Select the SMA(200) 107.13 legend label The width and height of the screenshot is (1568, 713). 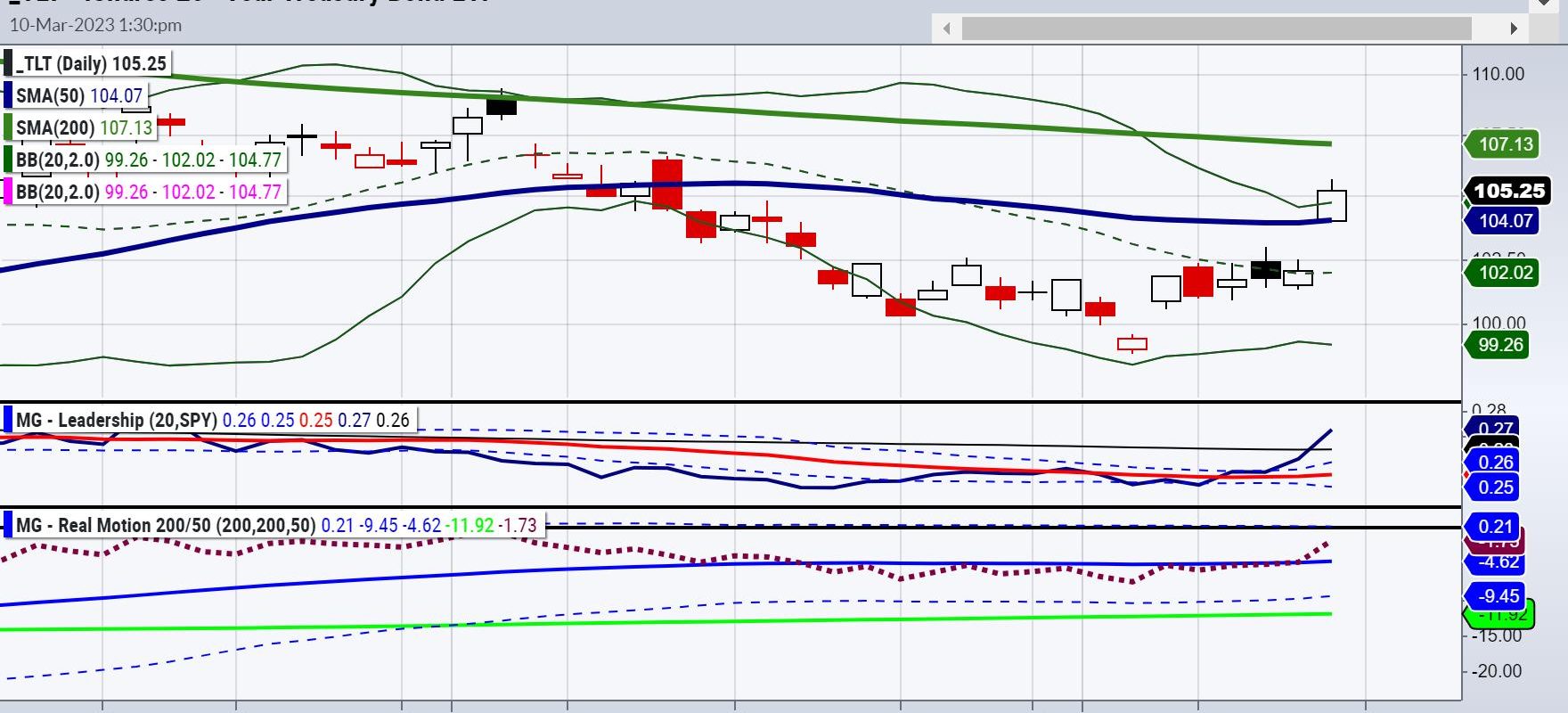coord(85,127)
